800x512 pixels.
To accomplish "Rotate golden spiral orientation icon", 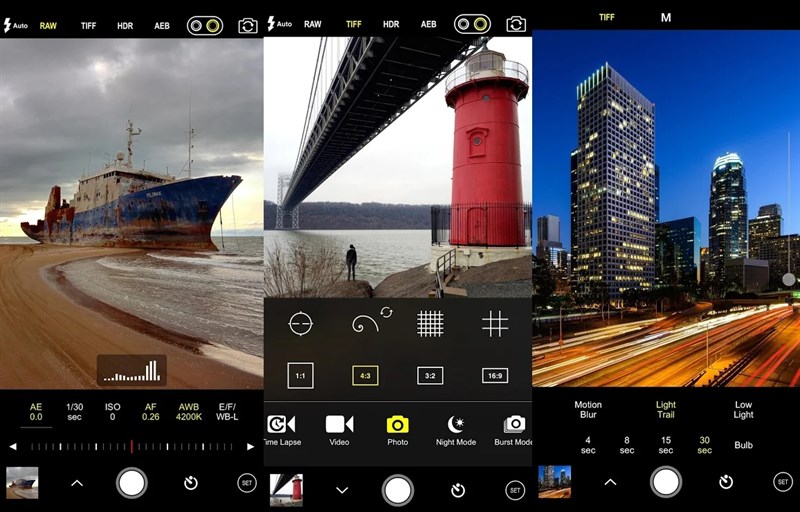I will tap(386, 312).
